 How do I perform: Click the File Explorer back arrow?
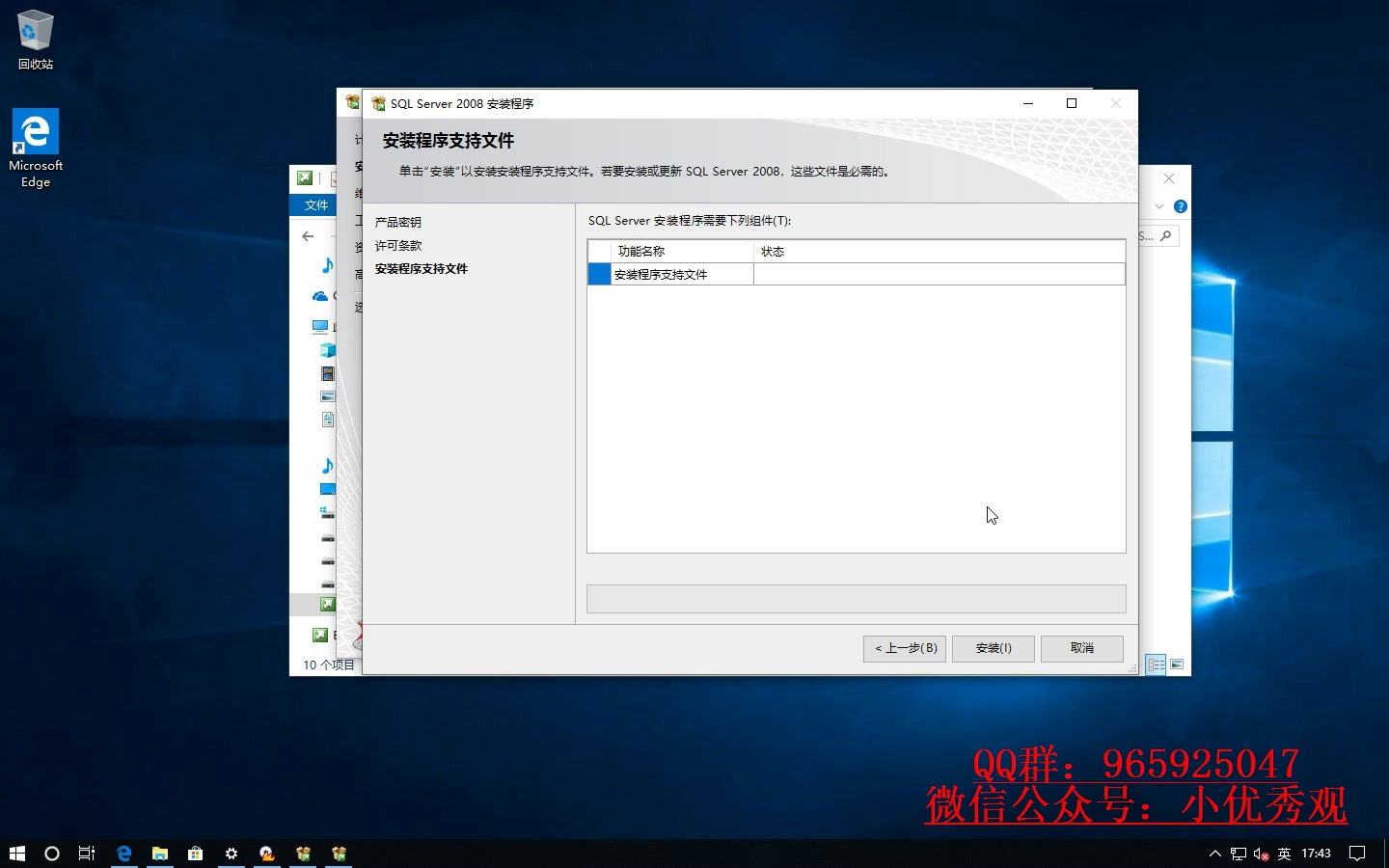(308, 235)
